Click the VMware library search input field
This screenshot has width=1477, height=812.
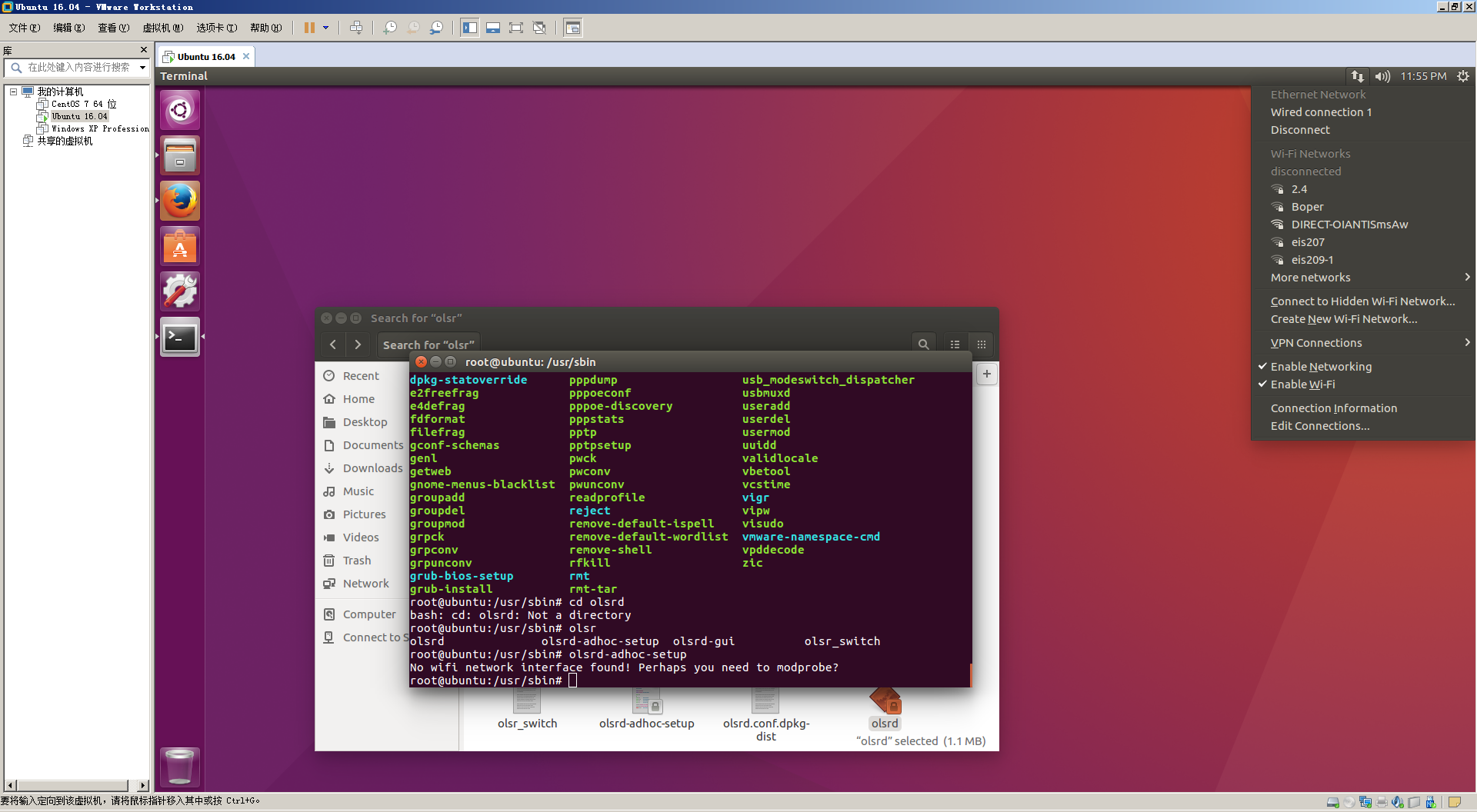point(78,68)
